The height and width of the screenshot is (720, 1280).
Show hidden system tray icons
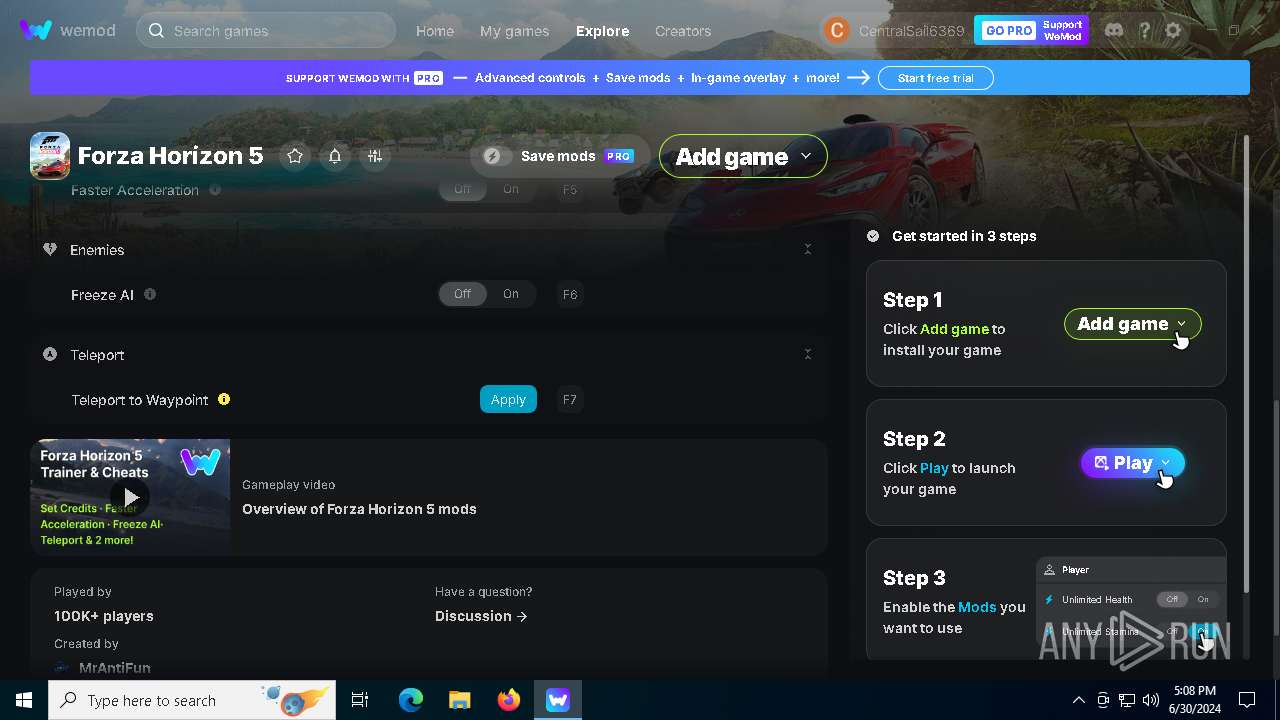(1078, 700)
